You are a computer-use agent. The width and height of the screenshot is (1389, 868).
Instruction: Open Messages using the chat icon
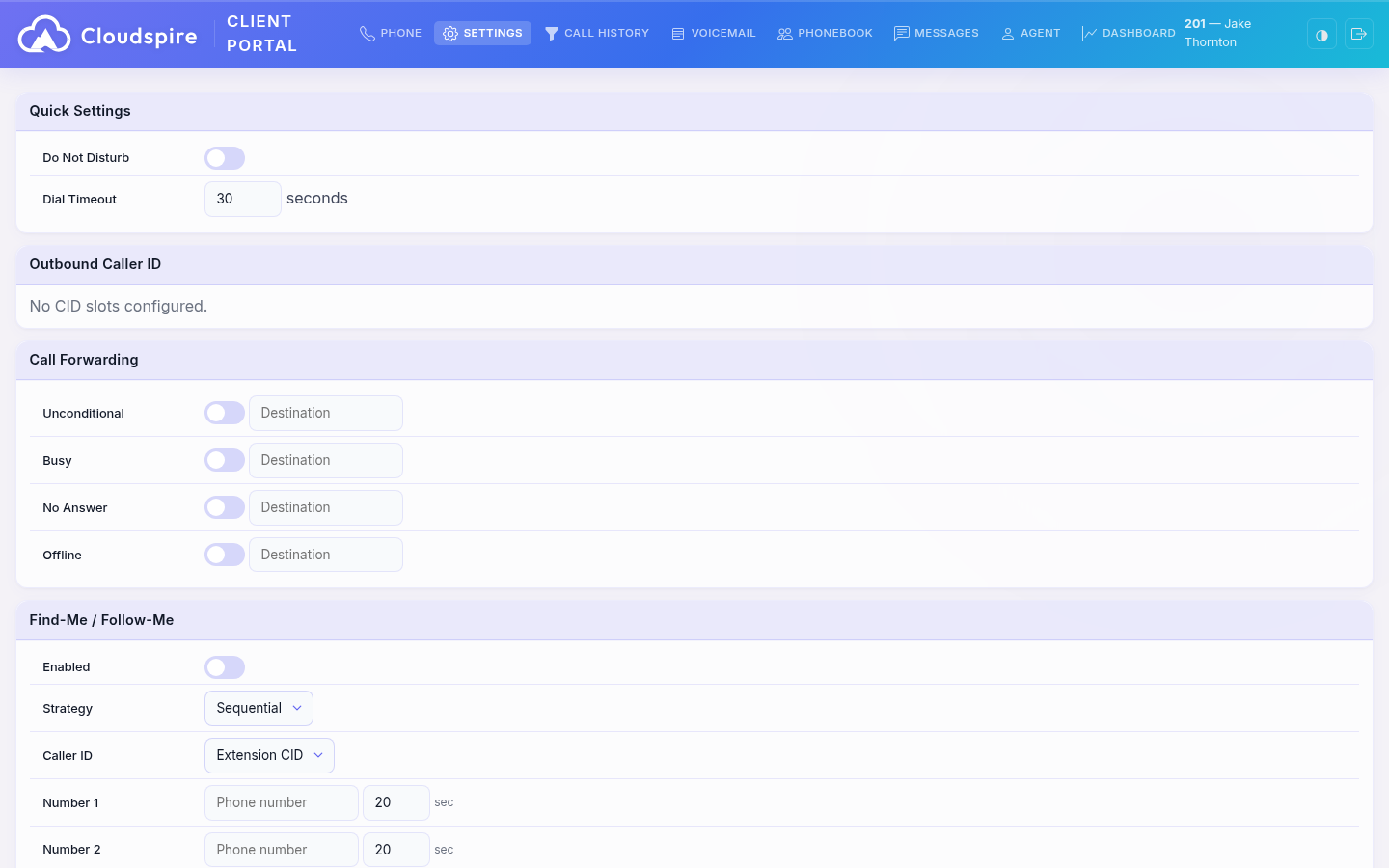click(x=902, y=33)
